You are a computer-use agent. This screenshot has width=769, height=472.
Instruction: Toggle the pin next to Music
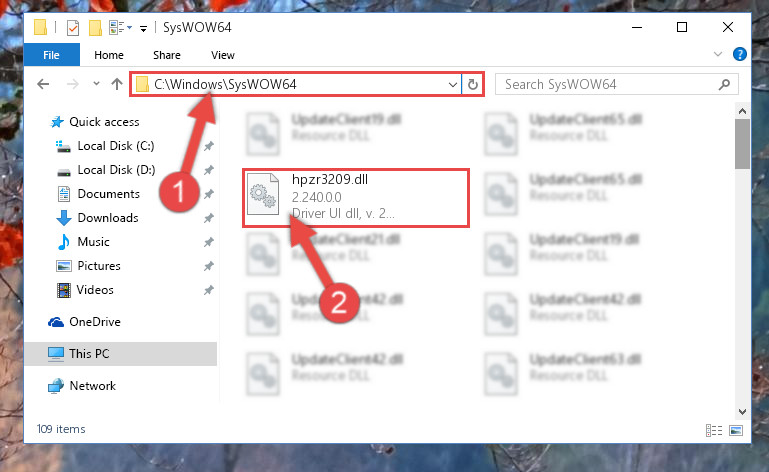coord(208,242)
